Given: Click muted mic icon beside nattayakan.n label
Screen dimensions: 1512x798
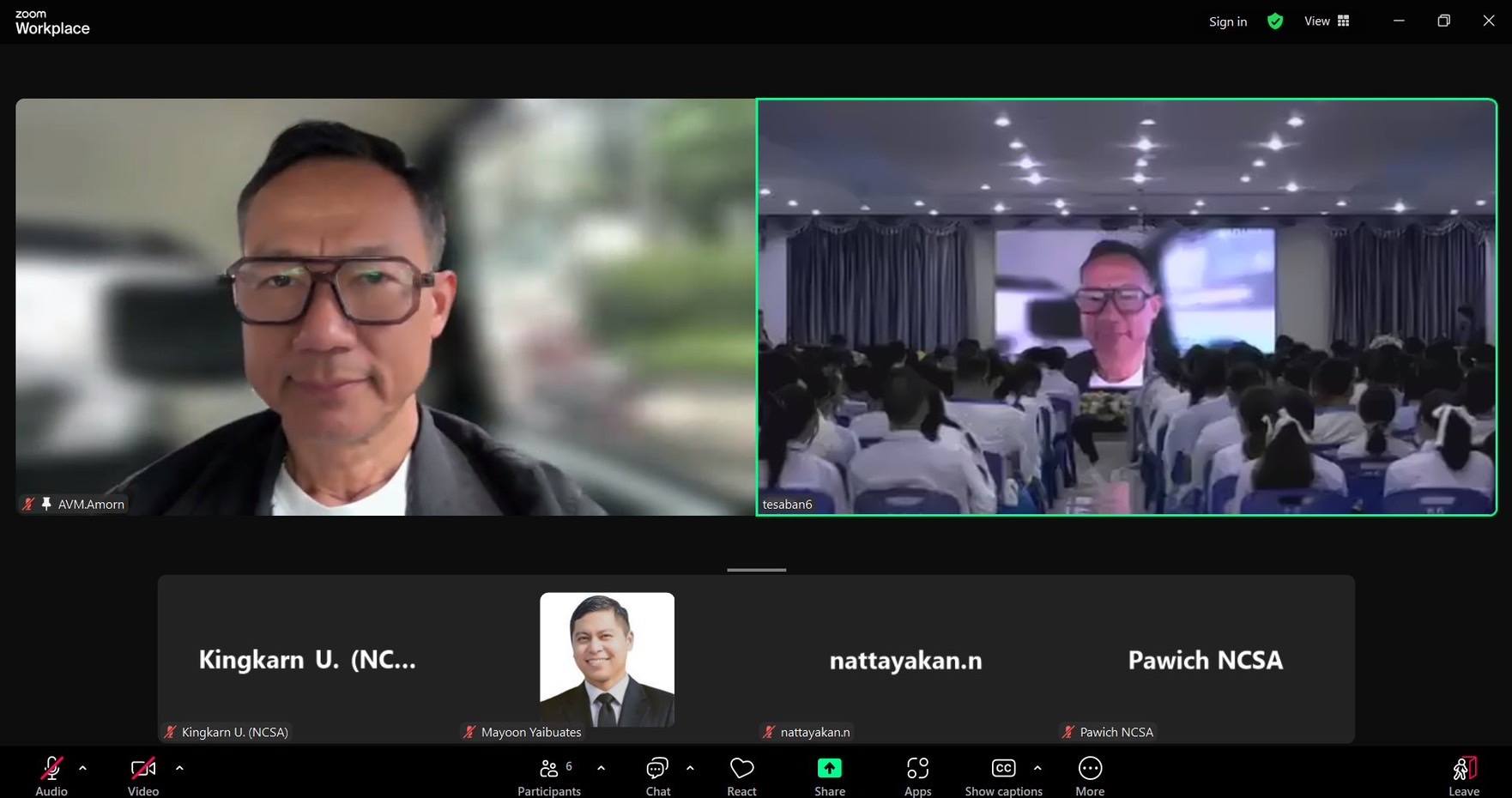Looking at the screenshot, I should point(769,732).
